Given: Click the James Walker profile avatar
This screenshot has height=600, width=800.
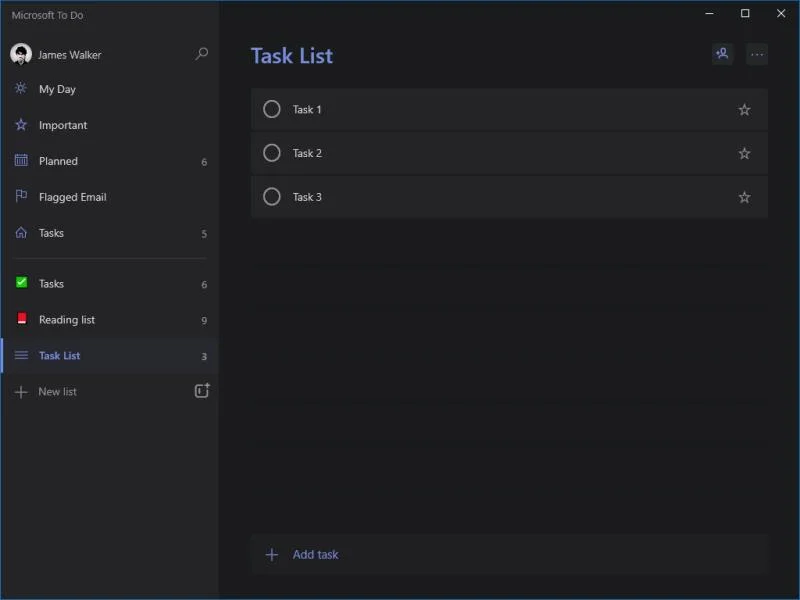Looking at the screenshot, I should [x=21, y=54].
